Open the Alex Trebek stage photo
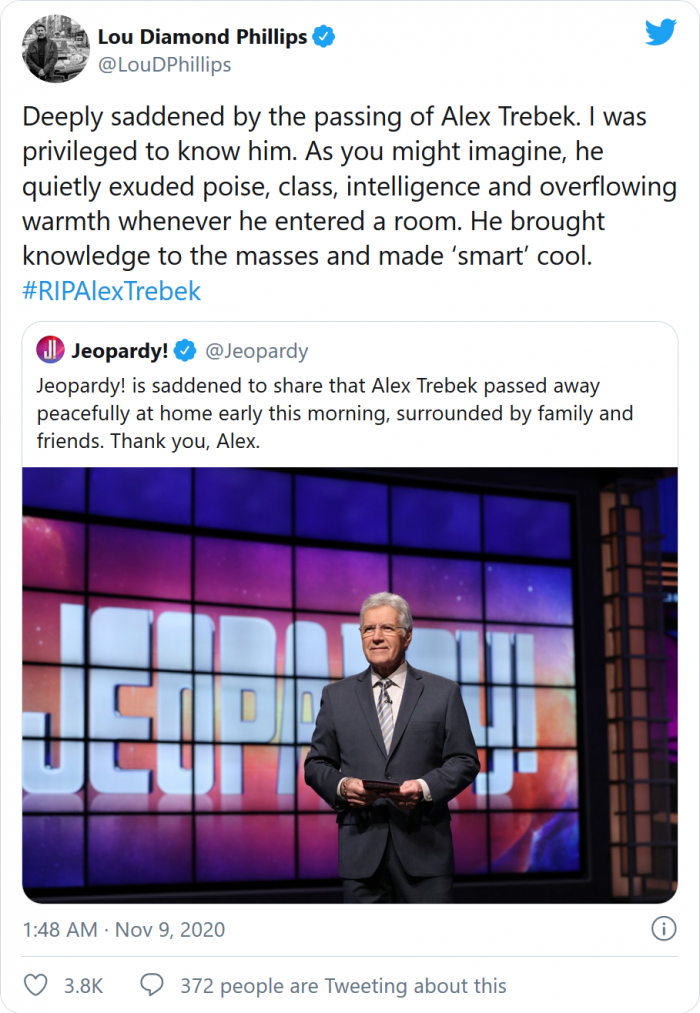 pyautogui.click(x=349, y=685)
